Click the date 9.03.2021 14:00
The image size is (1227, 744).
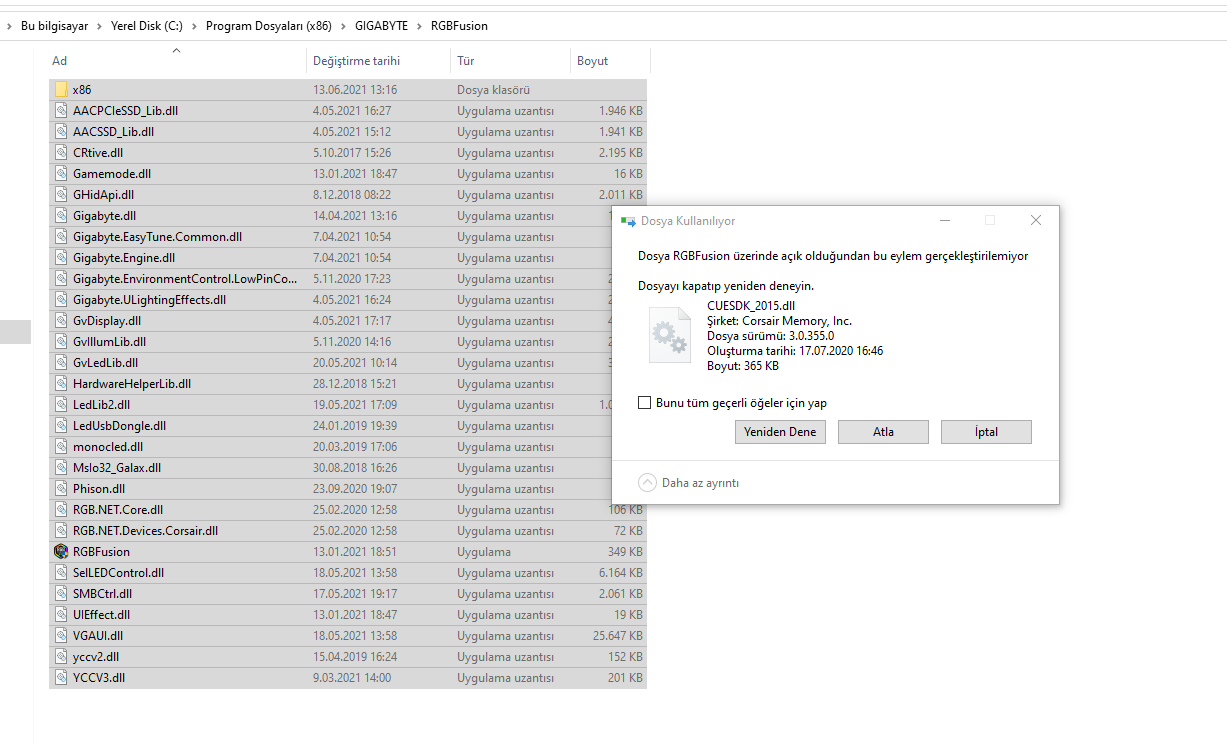(354, 678)
